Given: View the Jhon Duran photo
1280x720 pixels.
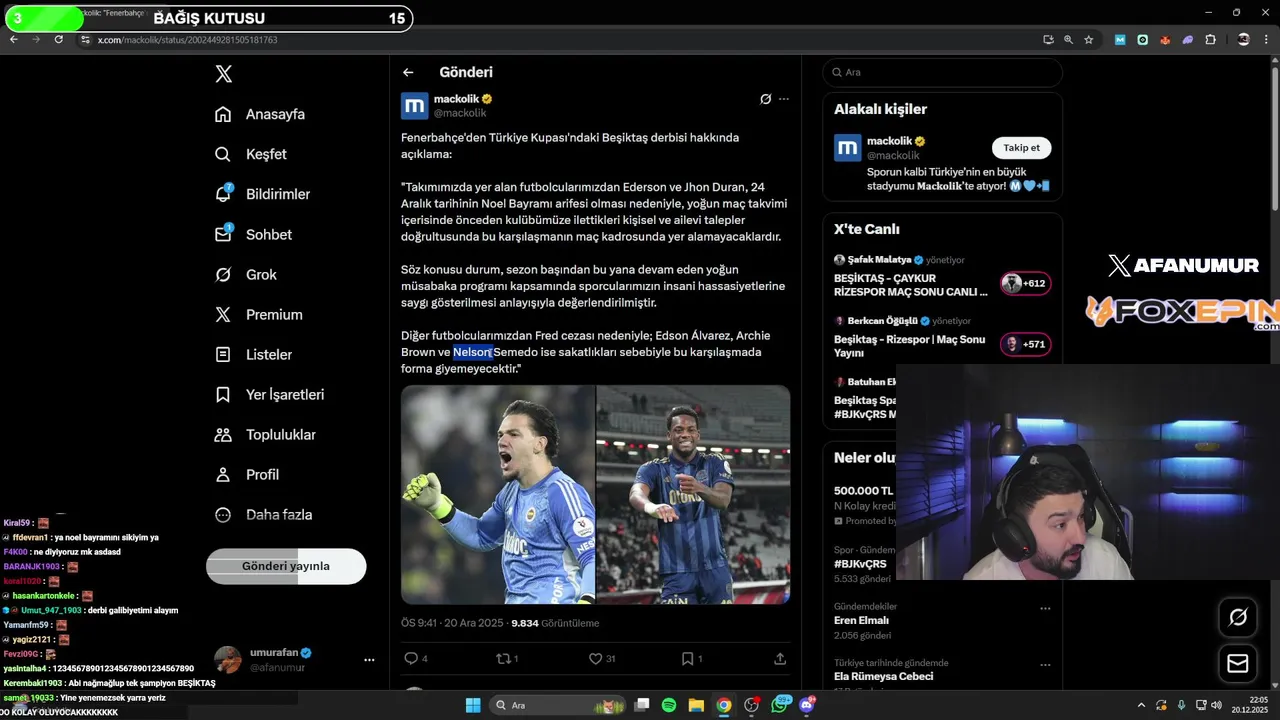Looking at the screenshot, I should [x=694, y=495].
